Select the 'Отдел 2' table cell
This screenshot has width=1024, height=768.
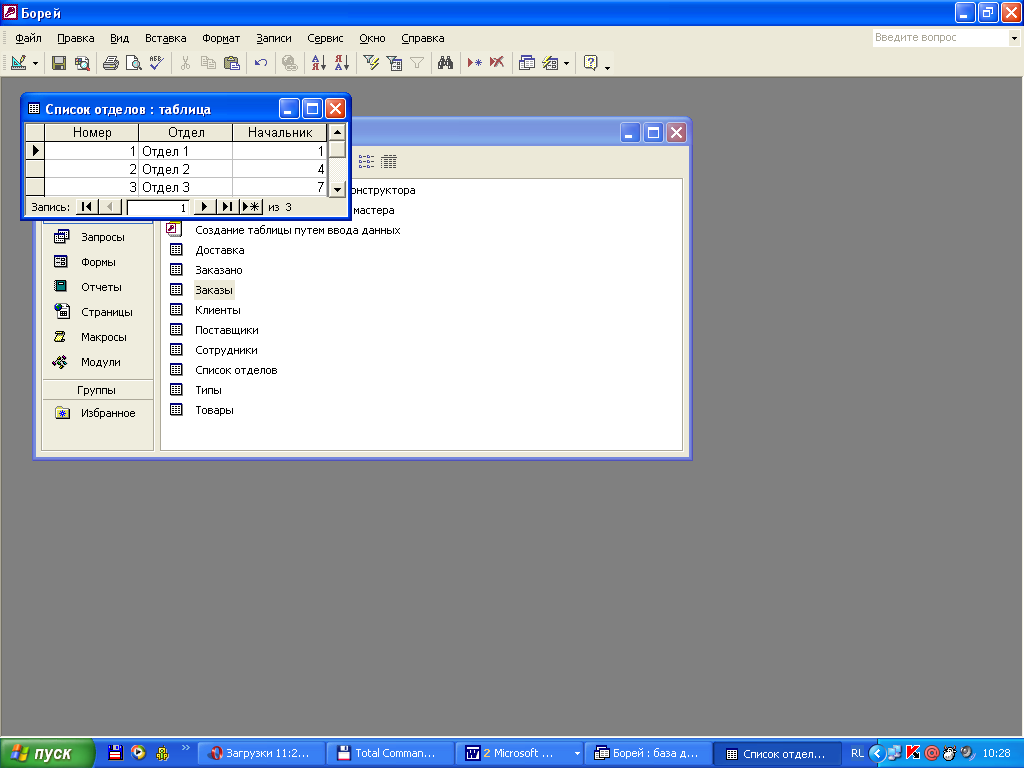point(186,169)
